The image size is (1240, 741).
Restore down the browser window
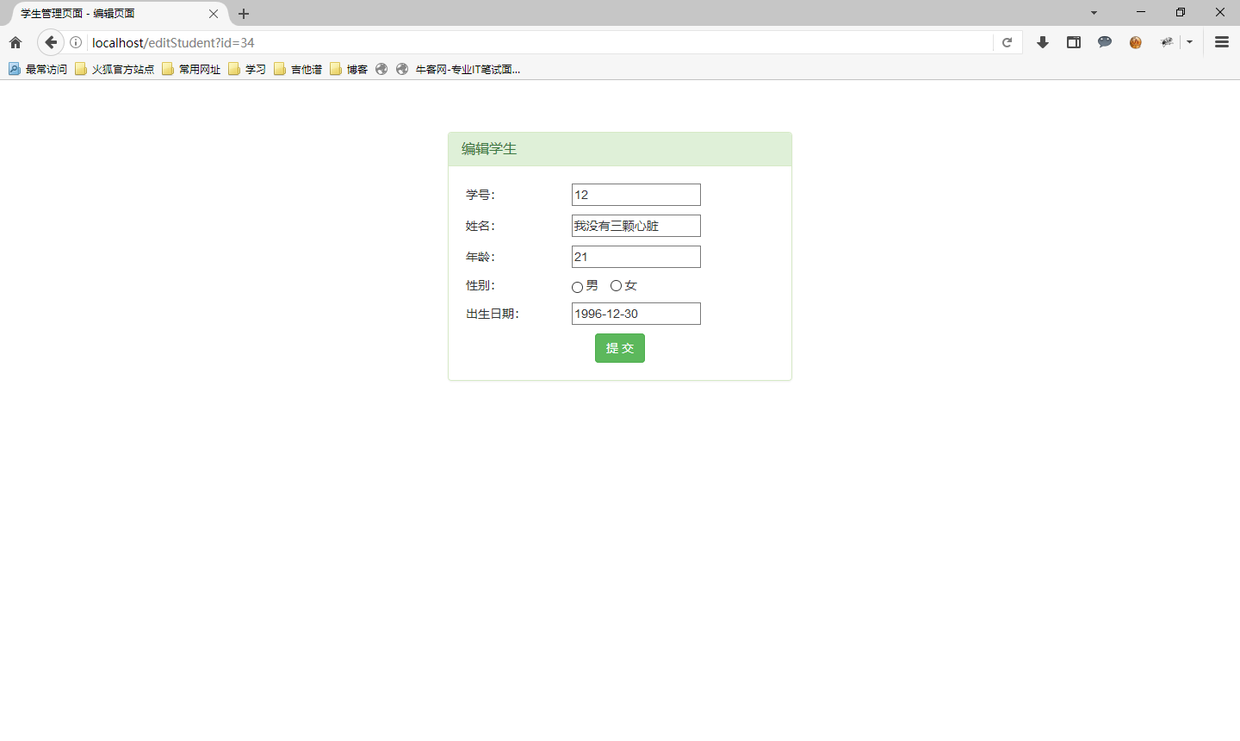(1180, 12)
